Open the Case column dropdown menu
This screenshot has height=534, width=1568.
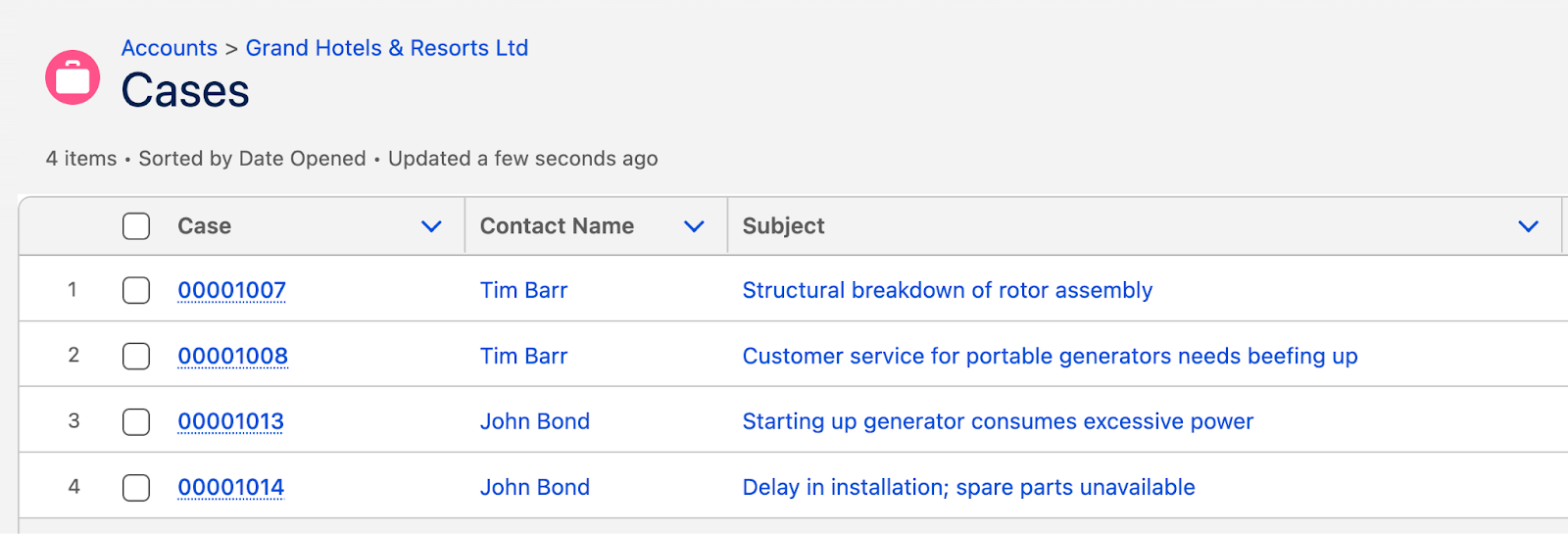point(431,226)
